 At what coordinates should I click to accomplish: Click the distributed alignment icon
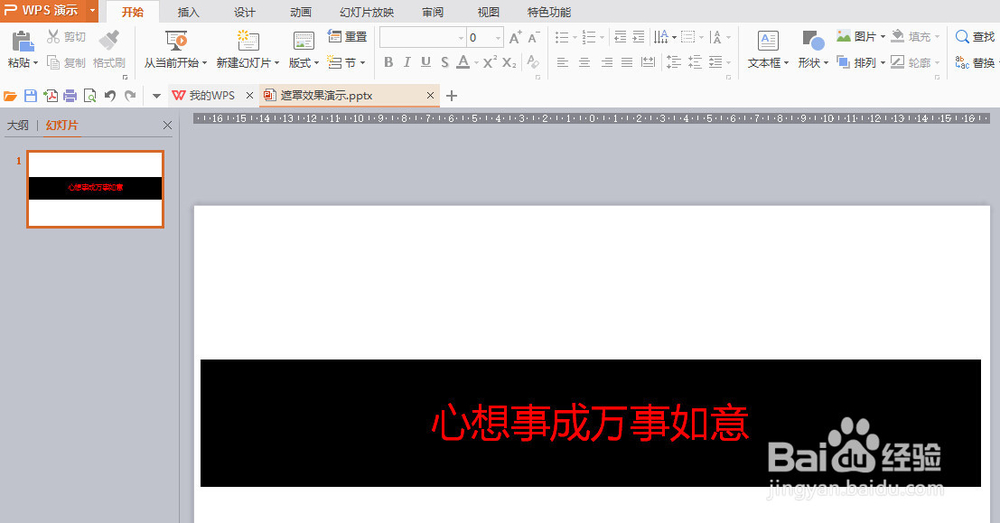(x=648, y=63)
